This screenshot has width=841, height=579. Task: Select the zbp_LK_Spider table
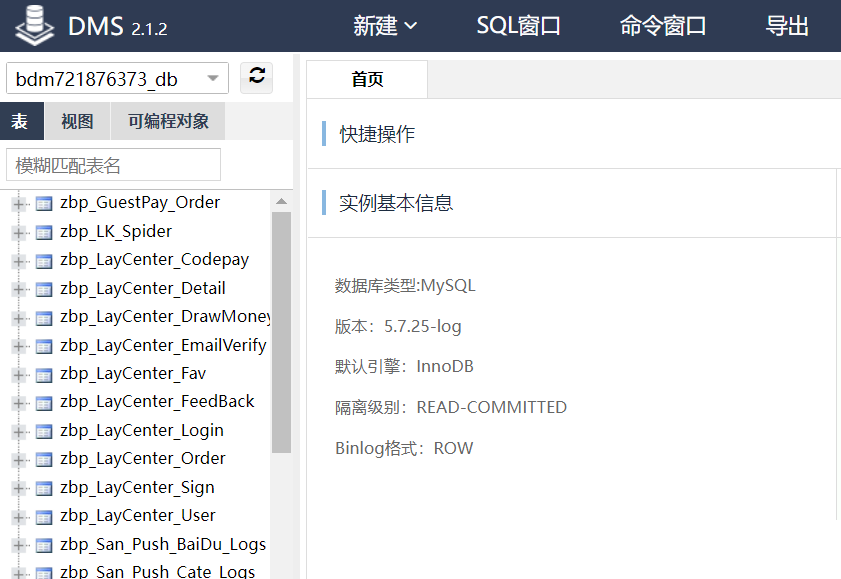(x=116, y=232)
